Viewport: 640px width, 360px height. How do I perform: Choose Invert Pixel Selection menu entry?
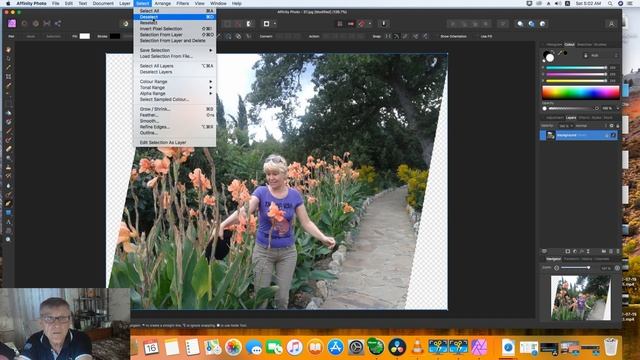pyautogui.click(x=175, y=29)
